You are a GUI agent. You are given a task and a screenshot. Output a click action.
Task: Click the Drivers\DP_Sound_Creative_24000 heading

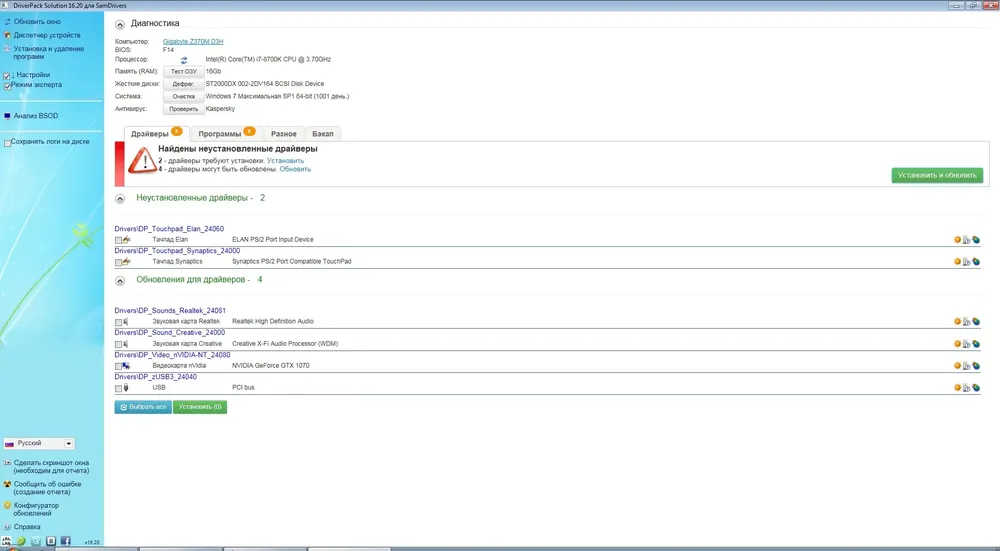(170, 332)
